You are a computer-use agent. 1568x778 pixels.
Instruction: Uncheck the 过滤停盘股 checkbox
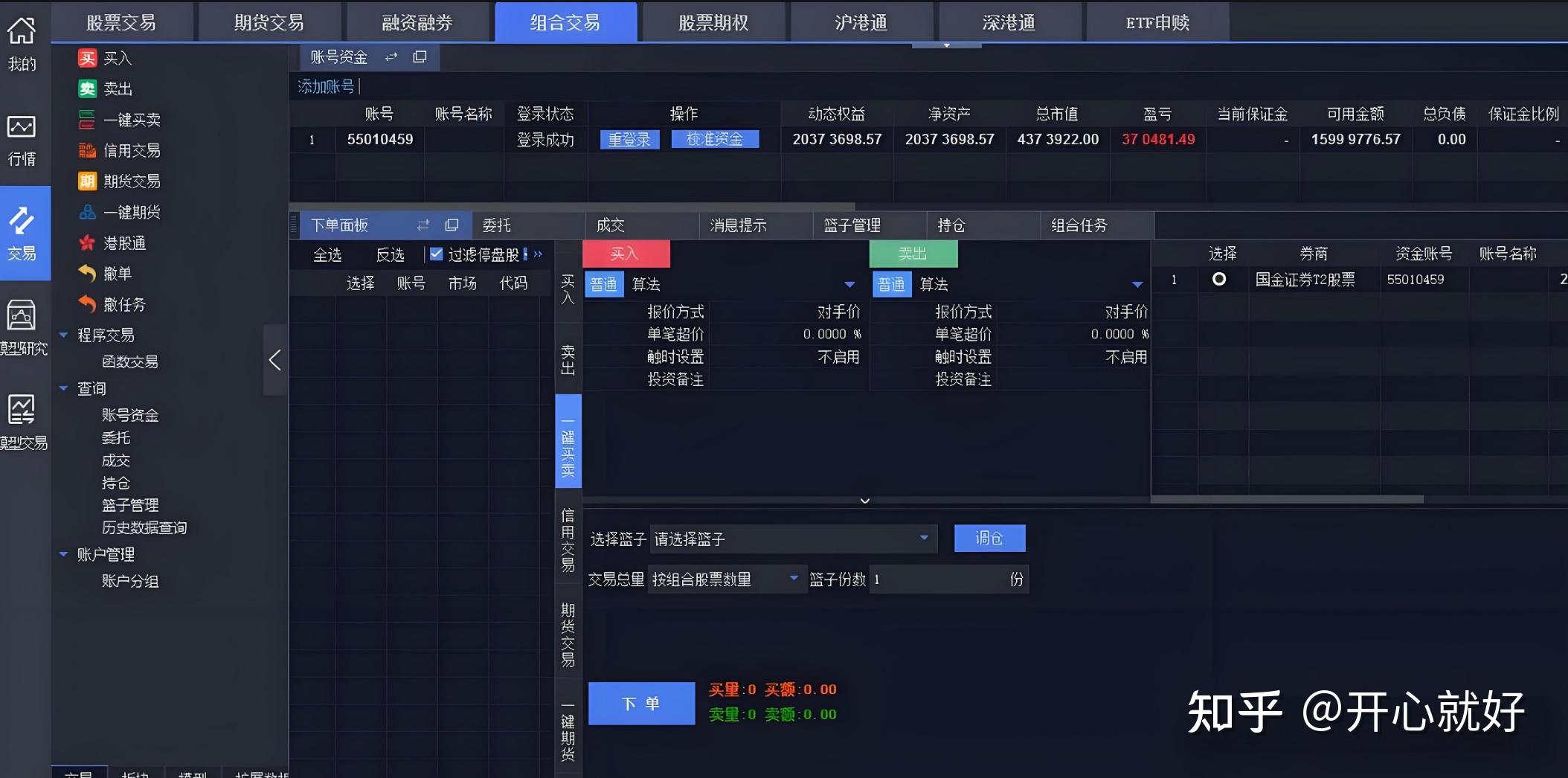(x=436, y=254)
